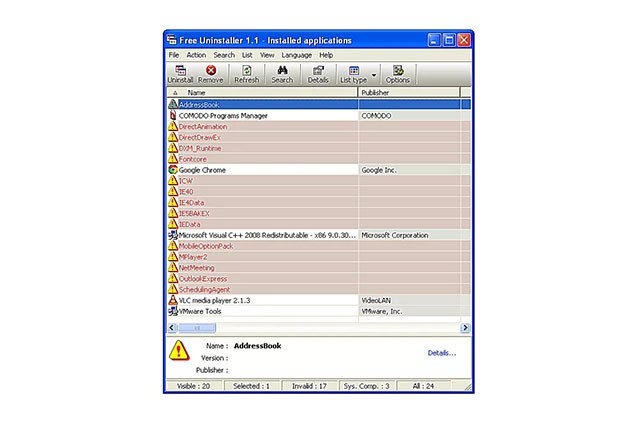Sort the list by Name column header

pos(197,92)
